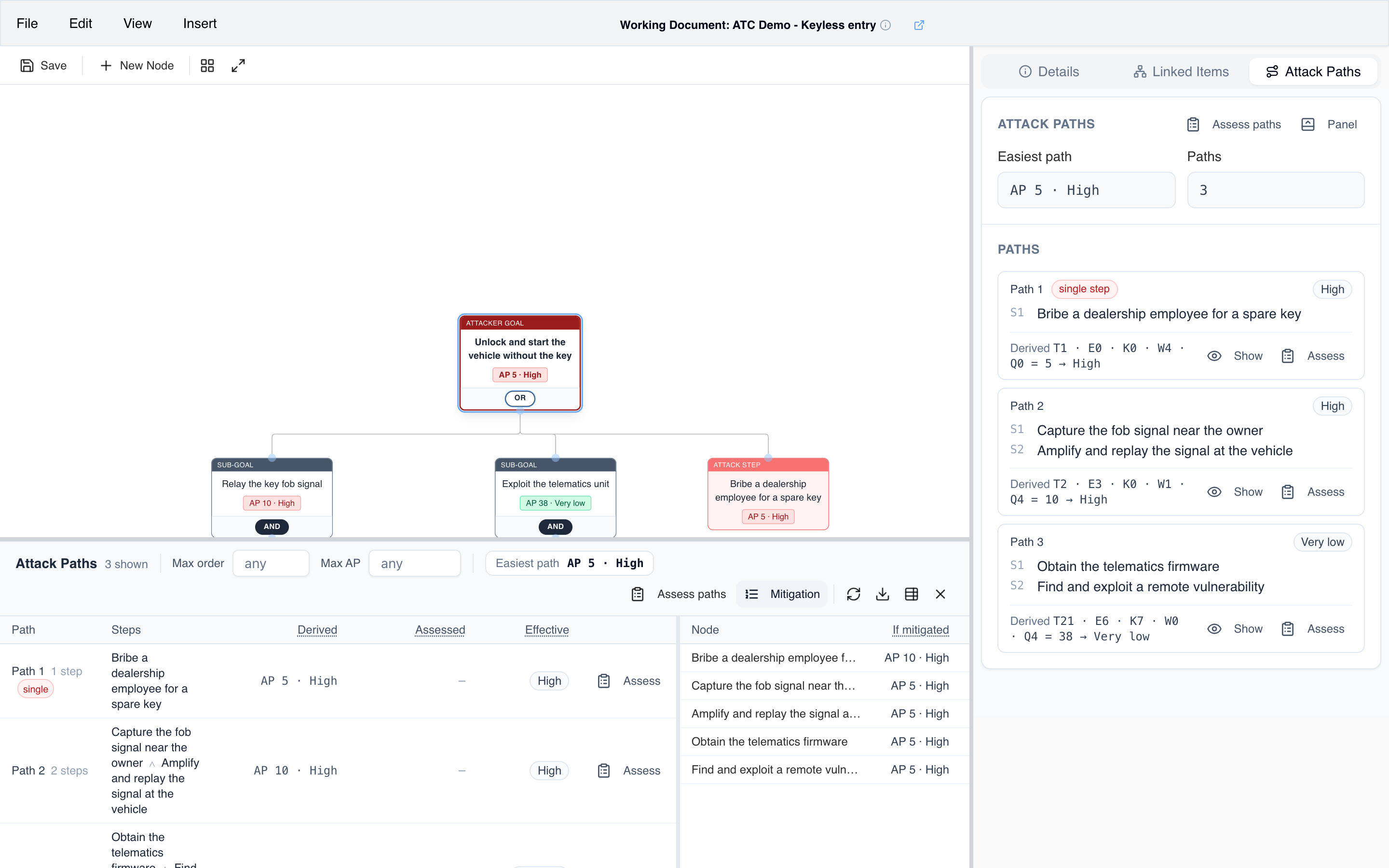
Task: Sort by the Effective column header
Action: (x=547, y=630)
